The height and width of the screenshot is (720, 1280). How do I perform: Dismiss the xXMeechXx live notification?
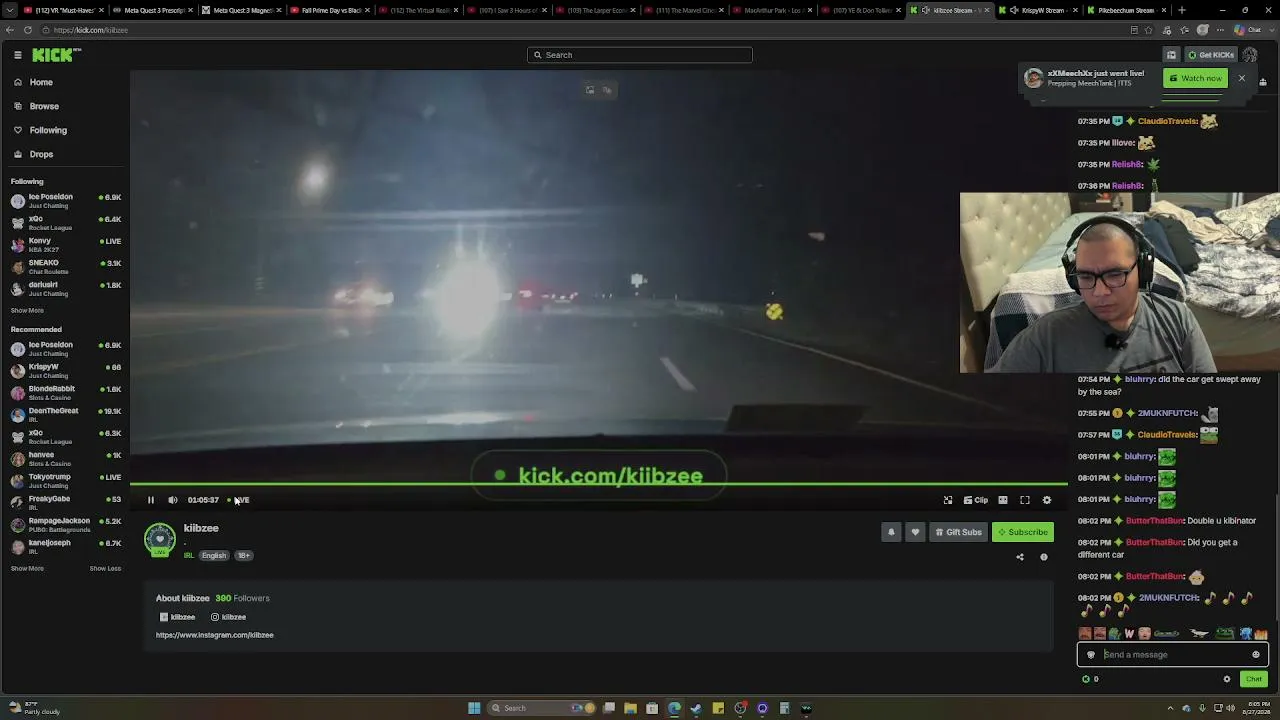(1242, 78)
